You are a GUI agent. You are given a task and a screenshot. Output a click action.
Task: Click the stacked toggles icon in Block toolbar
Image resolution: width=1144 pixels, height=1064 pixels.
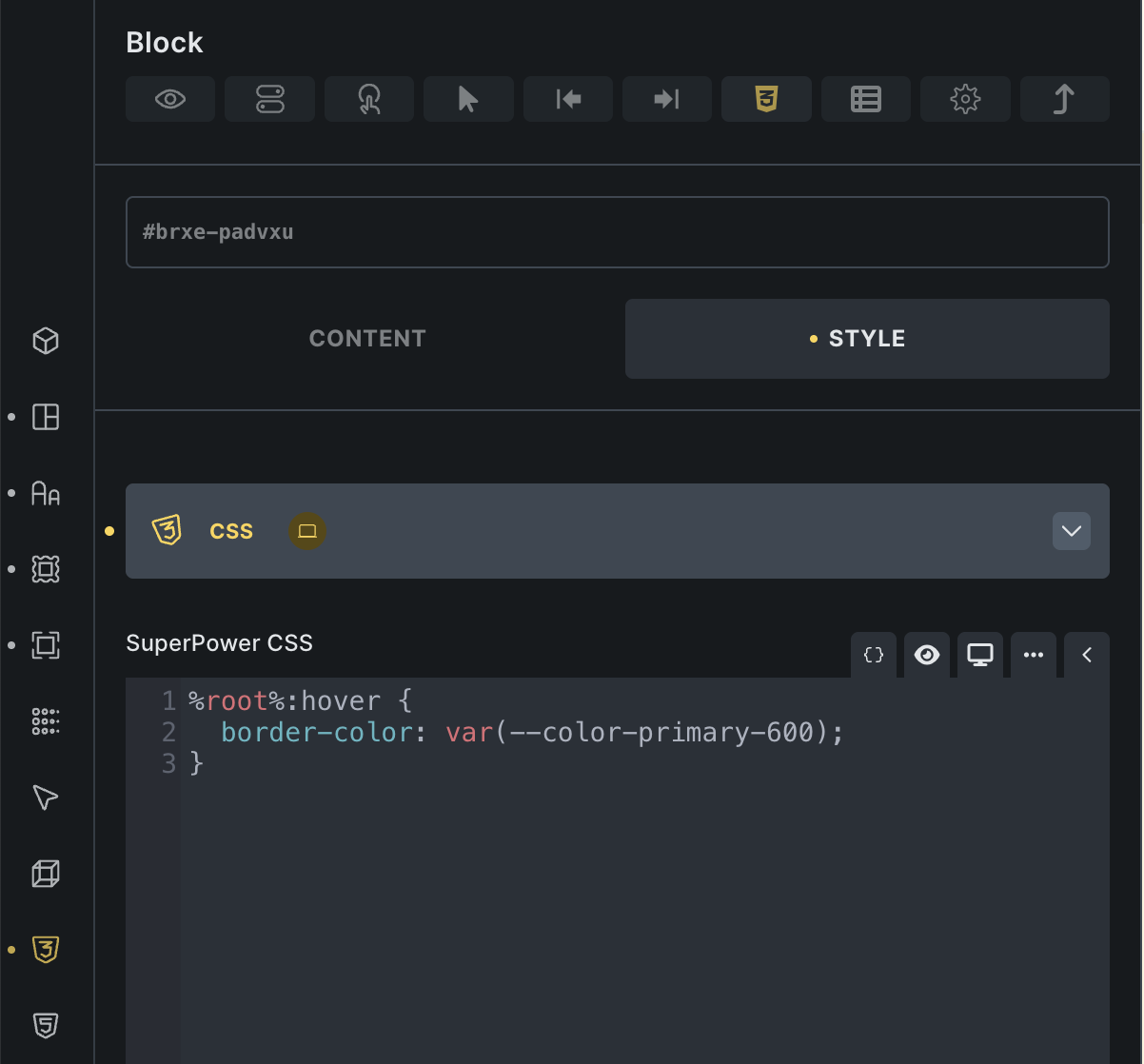pos(269,99)
